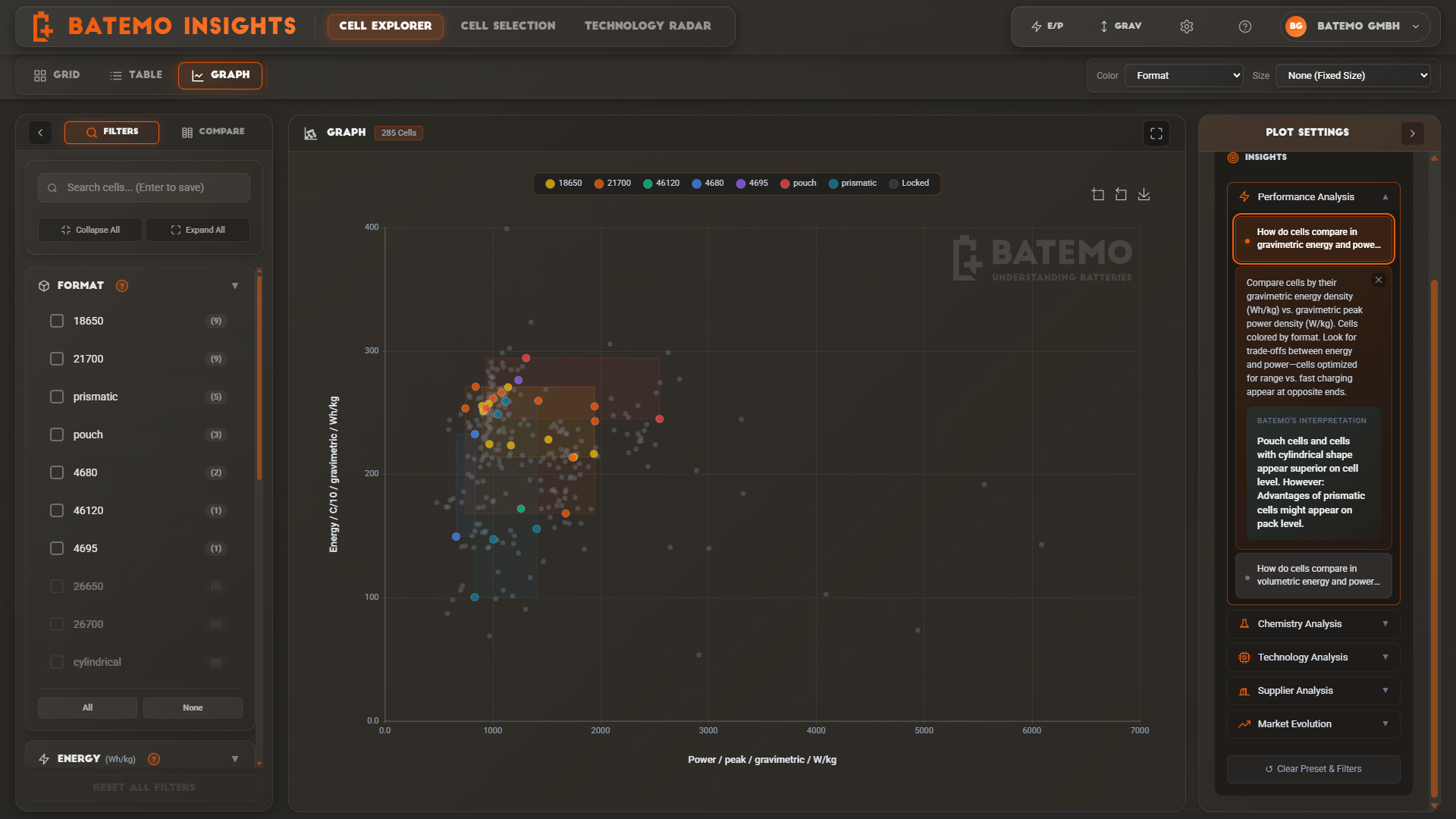Screen dimensions: 1456x819
Task: Switch to the Cell Selection tab
Action: pos(507,25)
